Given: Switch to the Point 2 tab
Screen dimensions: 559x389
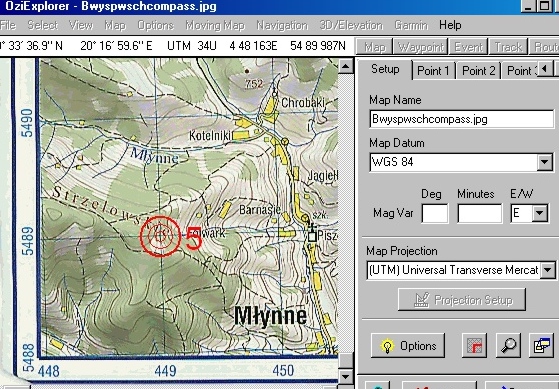Looking at the screenshot, I should (478, 71).
